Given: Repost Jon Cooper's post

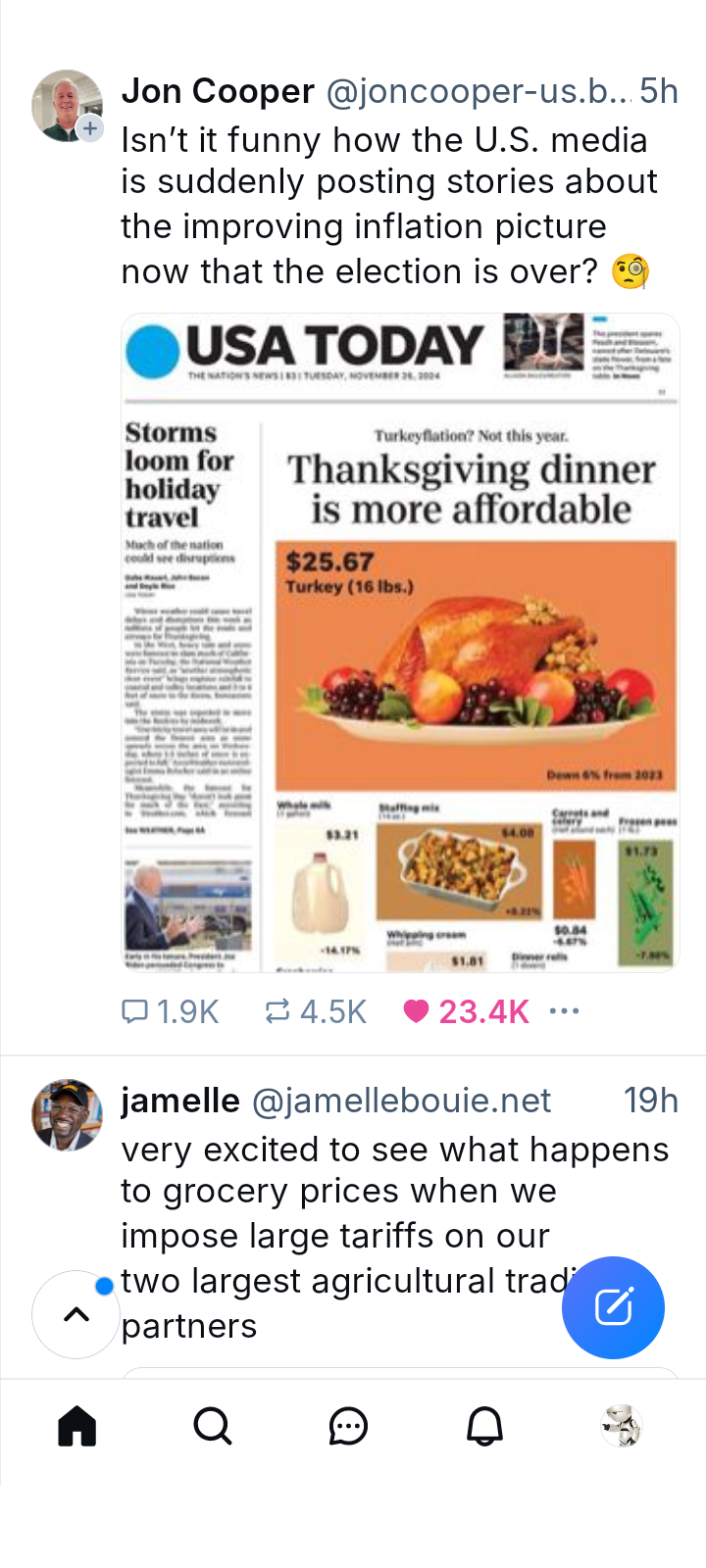Looking at the screenshot, I should [x=315, y=1011].
